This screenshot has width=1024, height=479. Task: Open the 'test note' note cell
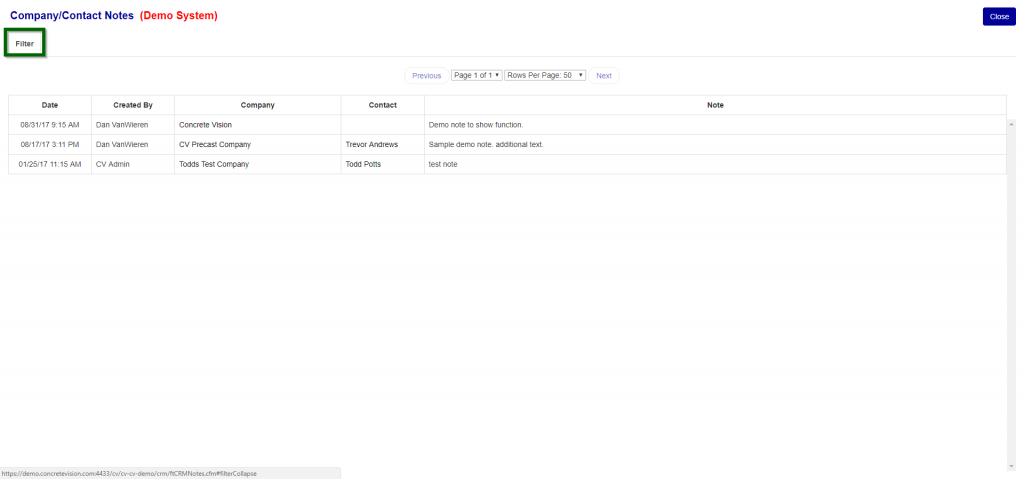tap(715, 165)
